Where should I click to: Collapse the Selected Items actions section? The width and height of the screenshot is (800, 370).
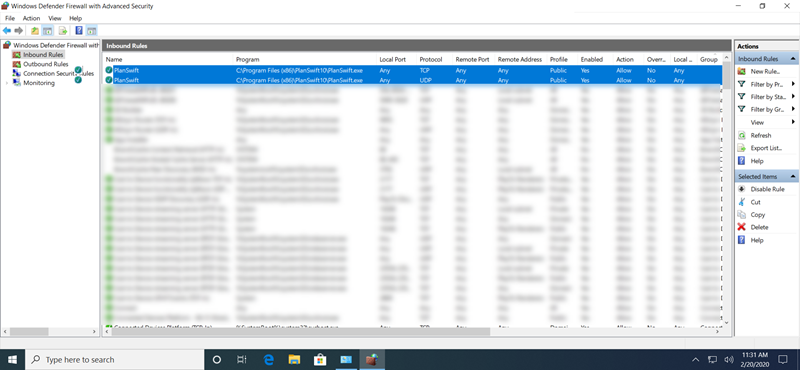tap(793, 177)
